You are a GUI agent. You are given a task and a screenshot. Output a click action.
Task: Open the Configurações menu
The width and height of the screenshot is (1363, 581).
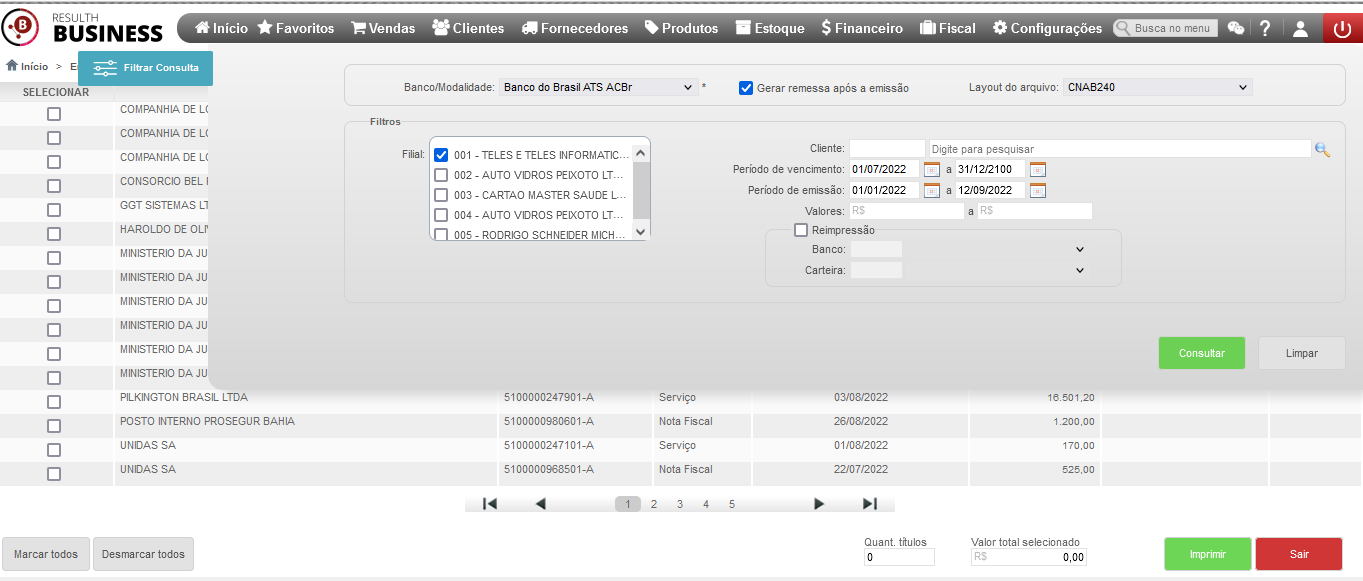coord(1047,28)
